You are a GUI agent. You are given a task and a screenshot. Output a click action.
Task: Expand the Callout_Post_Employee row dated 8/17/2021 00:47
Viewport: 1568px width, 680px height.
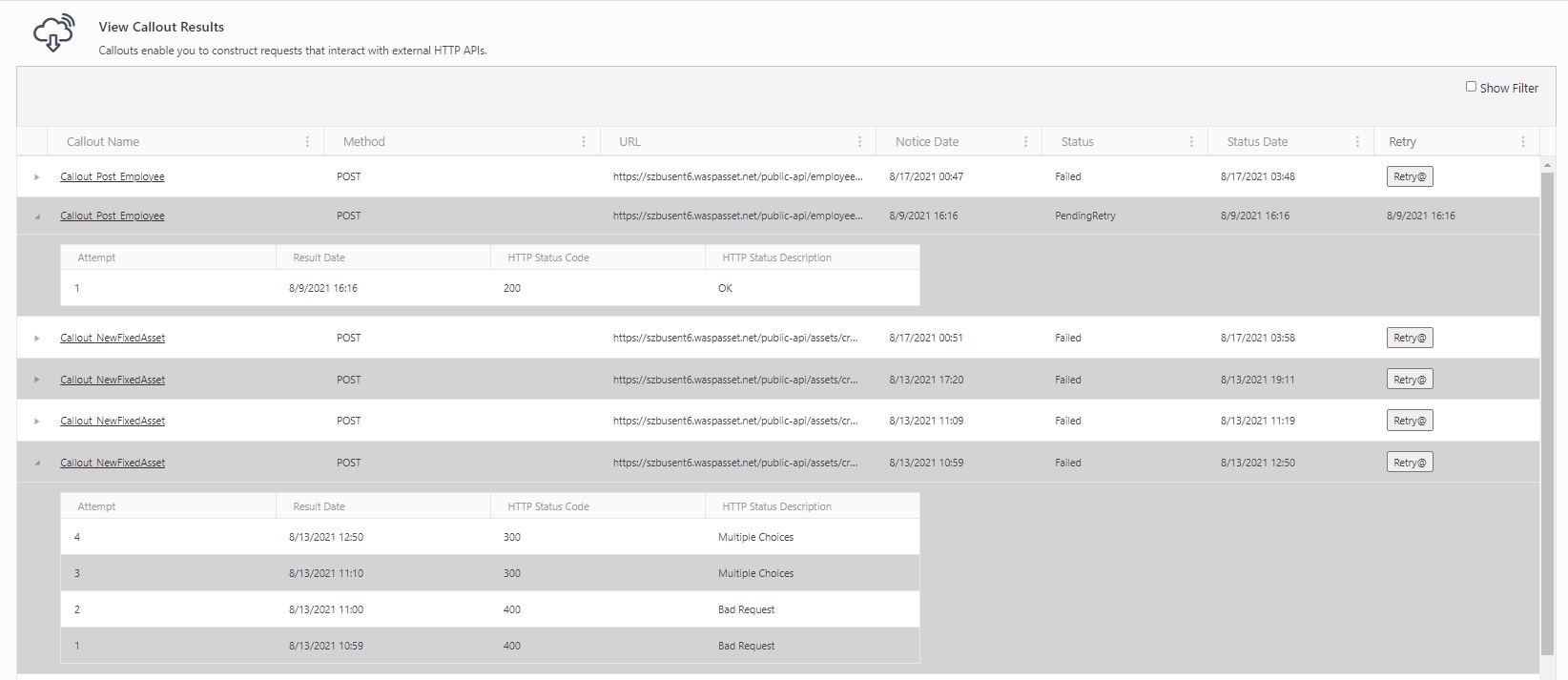coord(37,176)
